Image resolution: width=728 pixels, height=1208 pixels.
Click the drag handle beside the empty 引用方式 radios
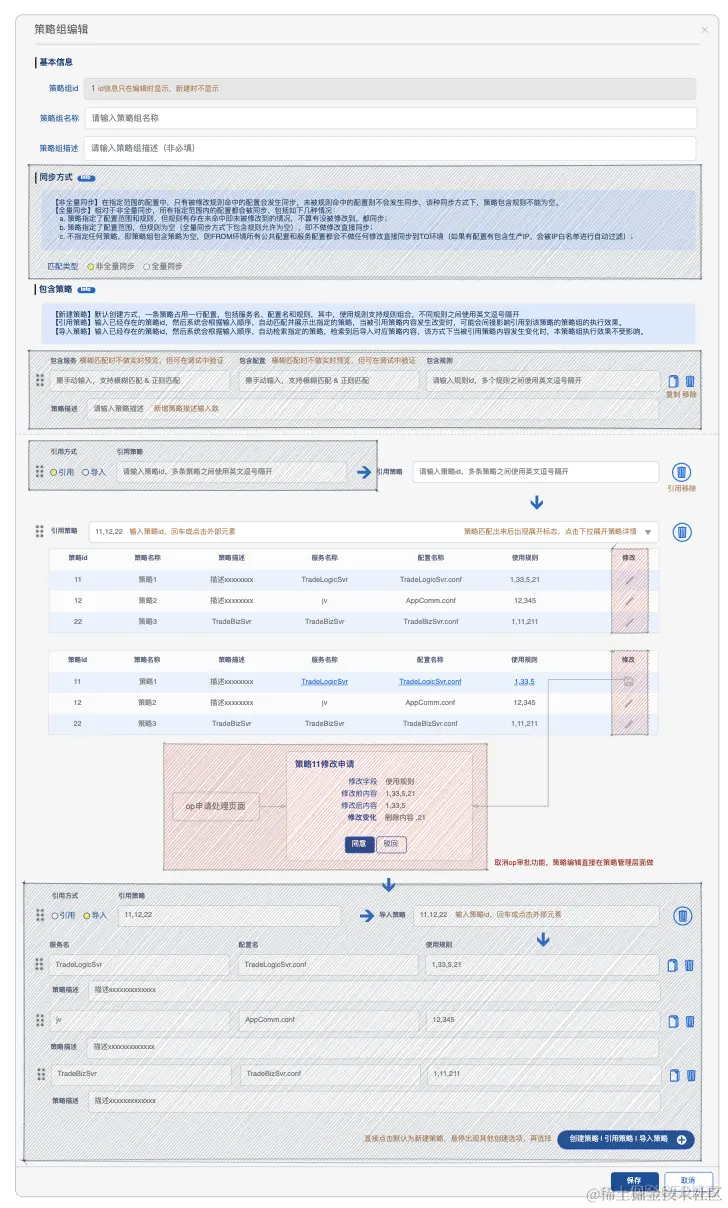(40, 471)
